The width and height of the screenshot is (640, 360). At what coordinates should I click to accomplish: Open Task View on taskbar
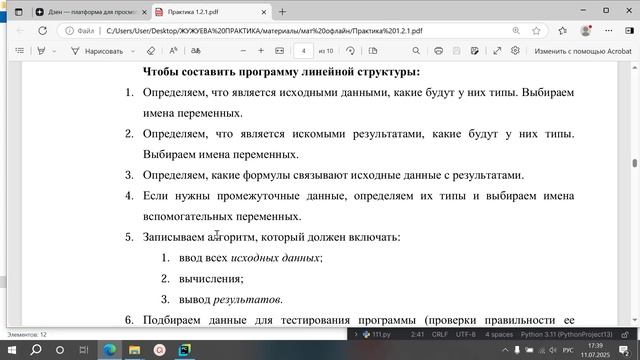(84, 350)
